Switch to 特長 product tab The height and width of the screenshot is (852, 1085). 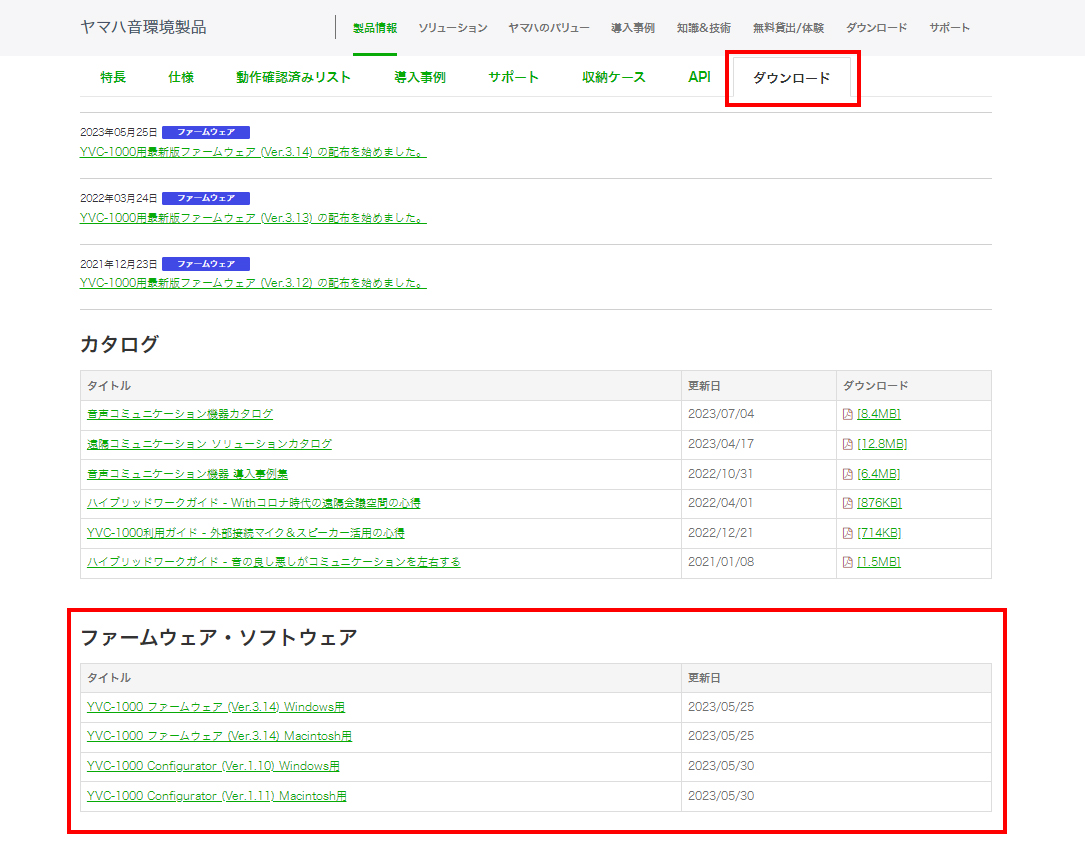pyautogui.click(x=113, y=77)
